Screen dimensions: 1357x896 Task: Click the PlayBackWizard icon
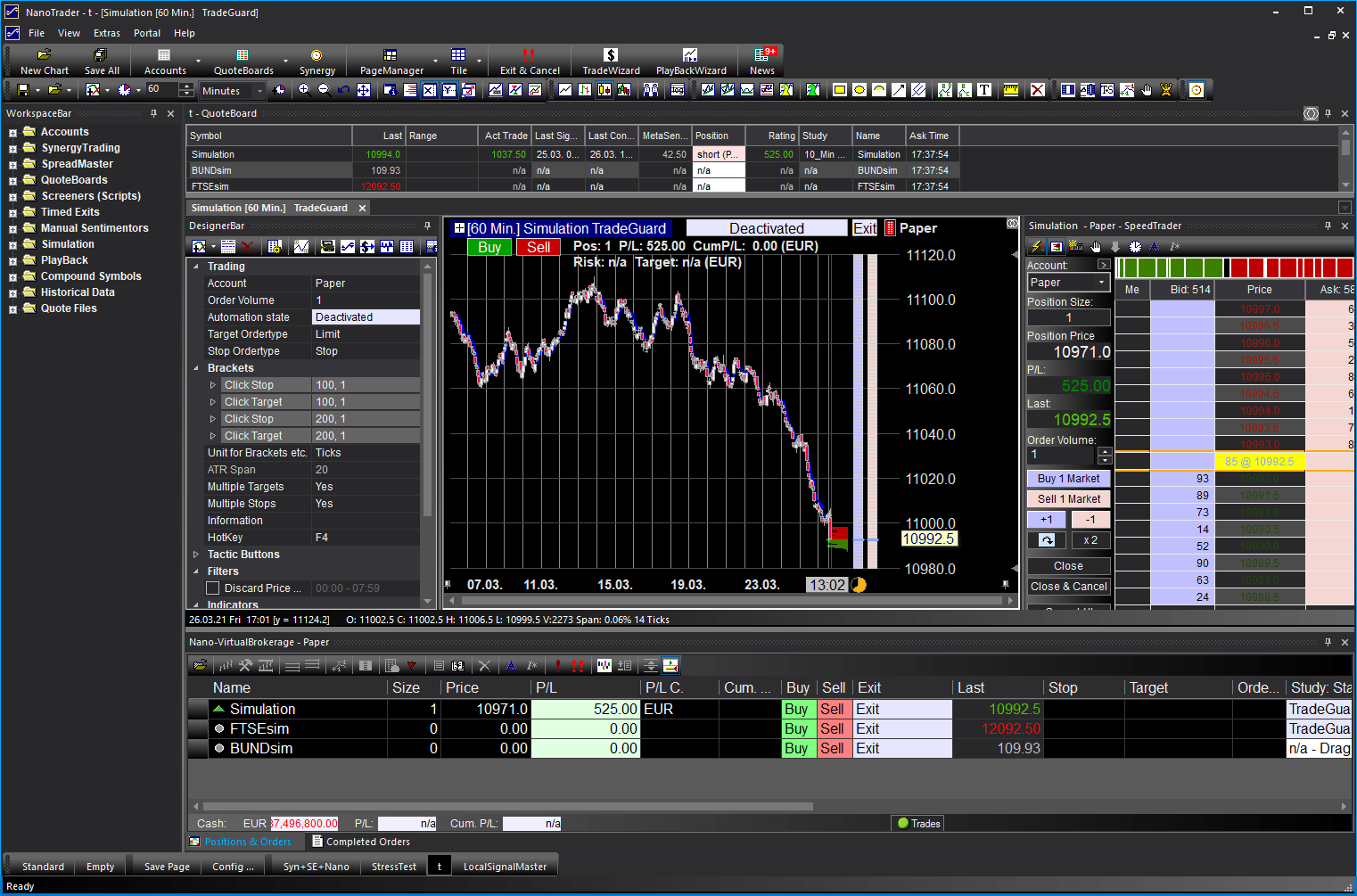[x=690, y=61]
